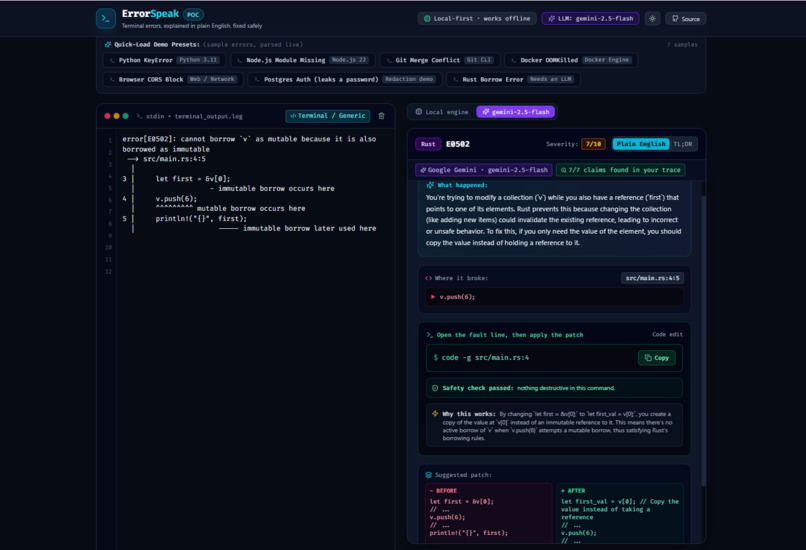Click the yellow window dot
Screen dimensions: 806x550
[116, 116]
